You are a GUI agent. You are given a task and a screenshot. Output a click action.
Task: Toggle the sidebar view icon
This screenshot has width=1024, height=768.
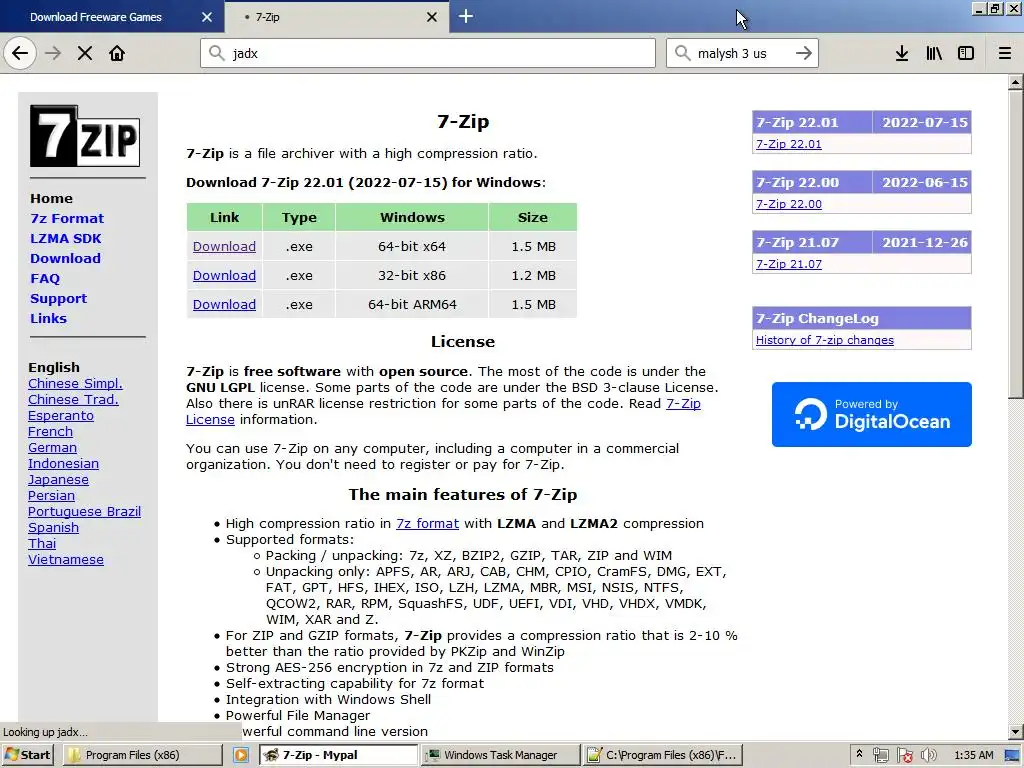(966, 54)
